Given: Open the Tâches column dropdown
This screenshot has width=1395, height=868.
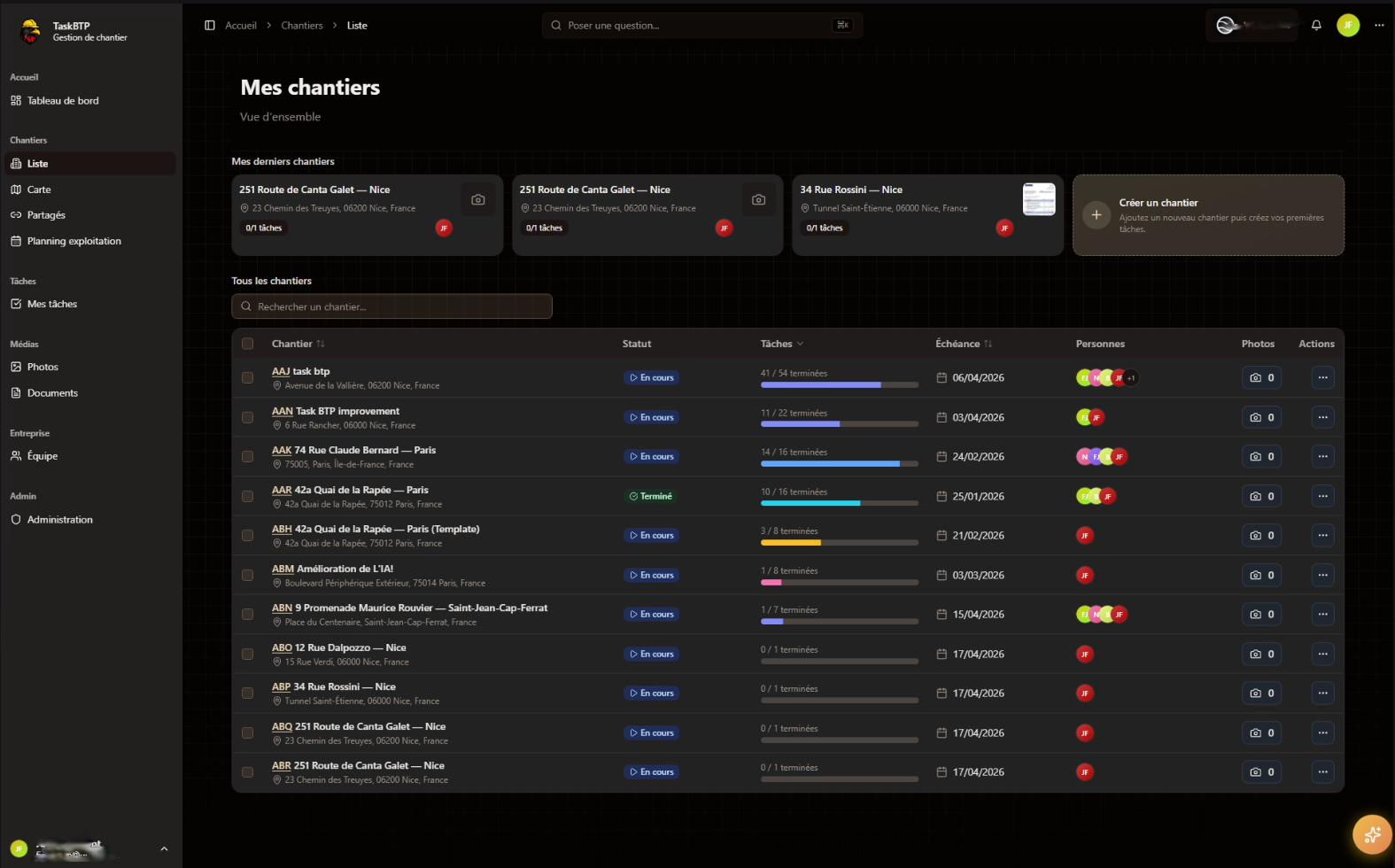Looking at the screenshot, I should (x=782, y=344).
